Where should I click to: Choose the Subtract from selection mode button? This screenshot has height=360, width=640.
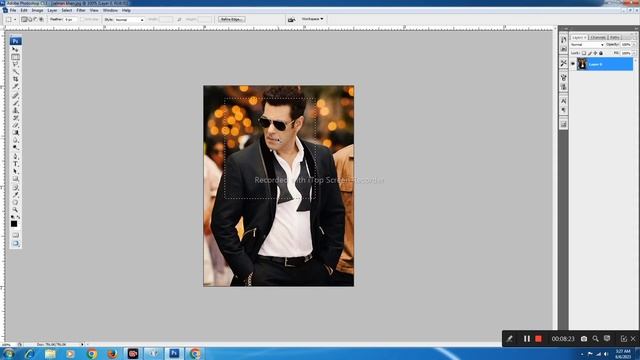36,19
